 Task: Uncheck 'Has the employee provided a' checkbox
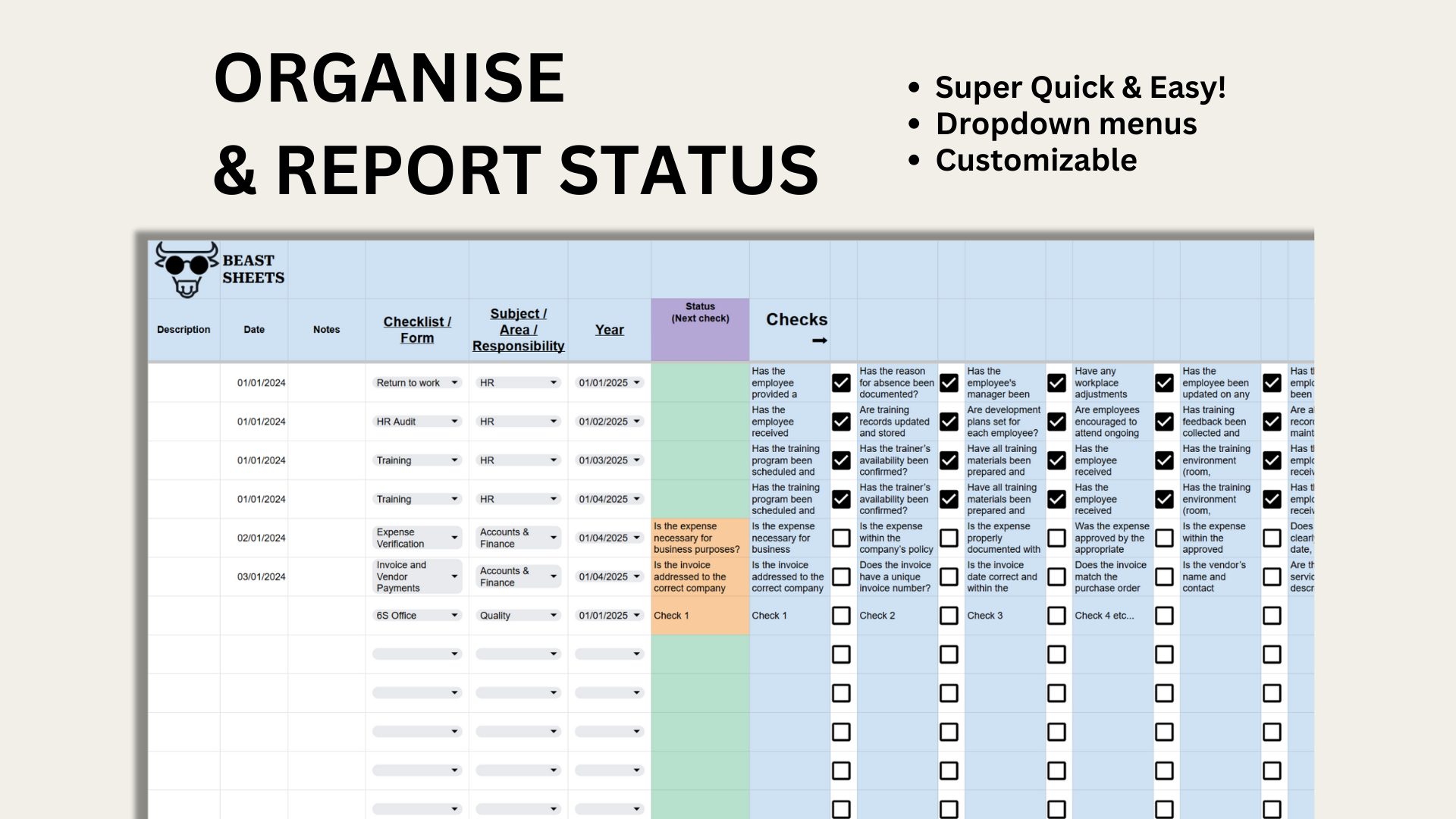tap(841, 383)
